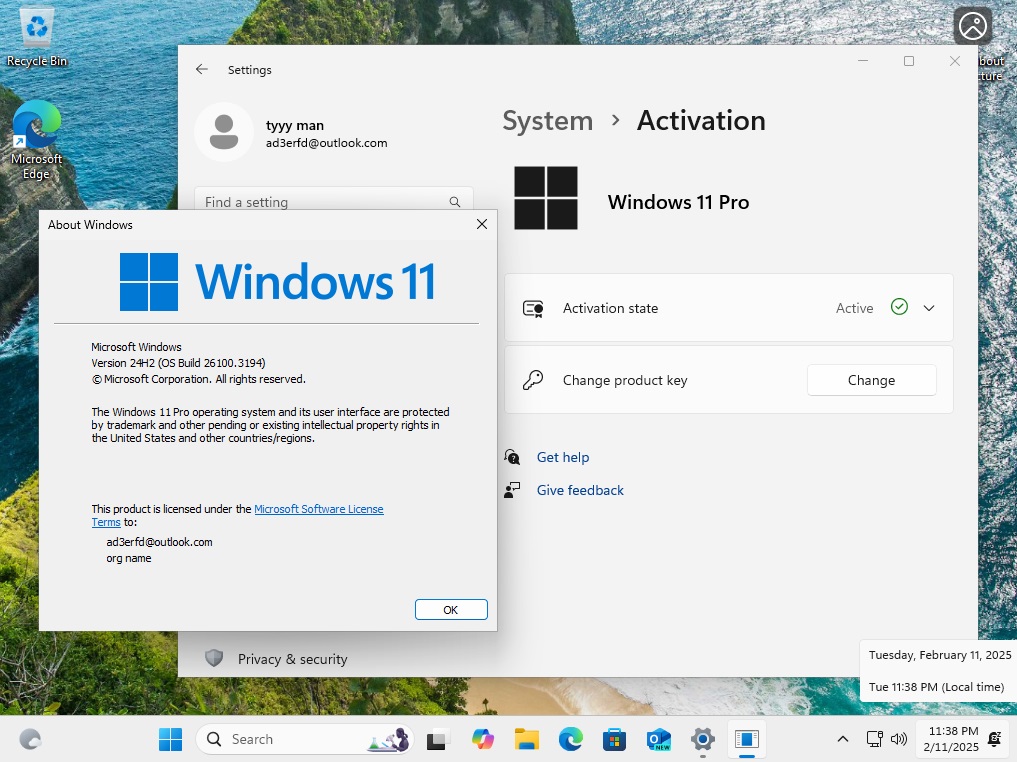
Task: Go back using the Settings back arrow
Action: [202, 69]
